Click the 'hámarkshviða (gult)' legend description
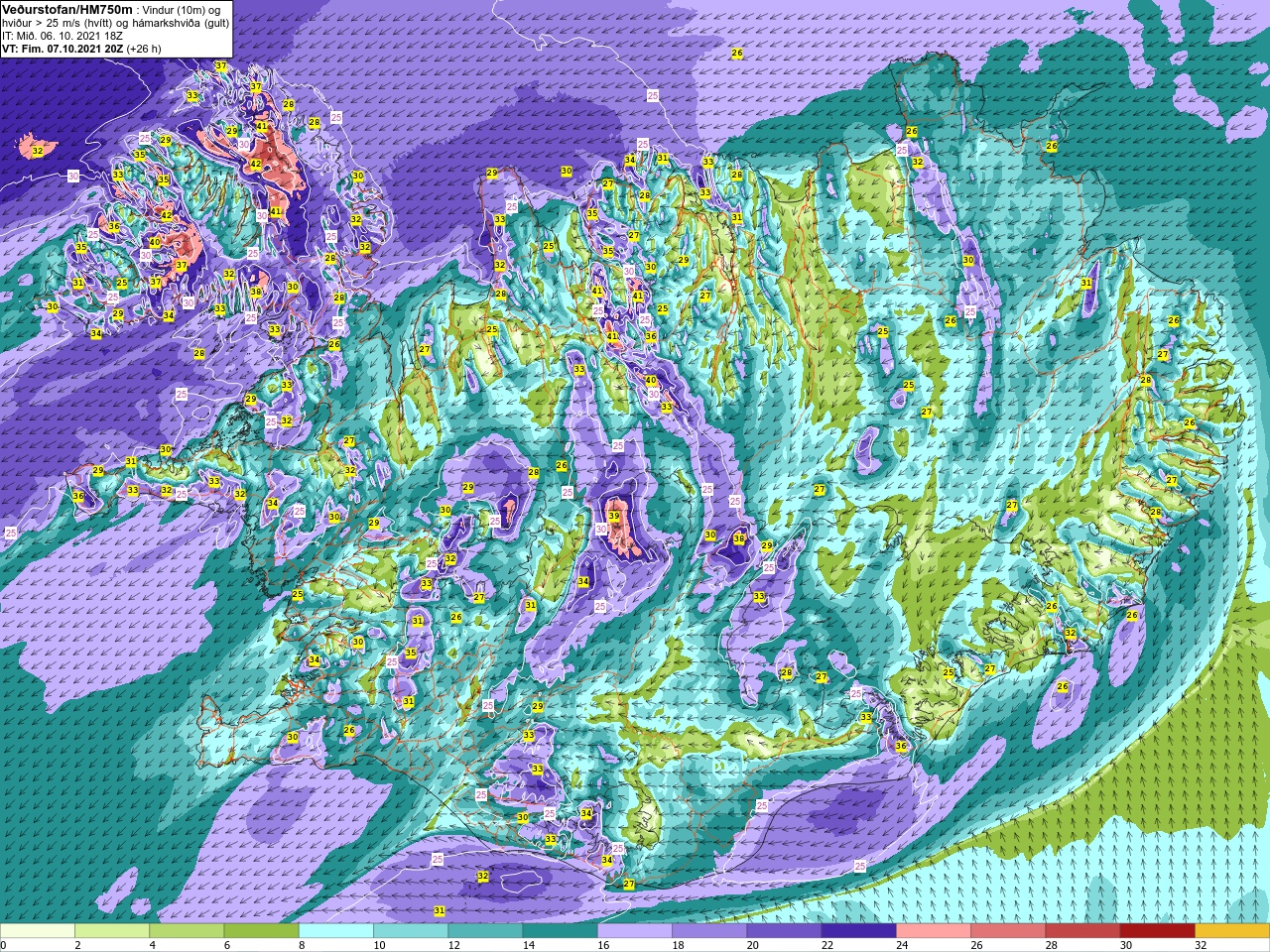Screen dimensions: 1270x952 pos(180,22)
